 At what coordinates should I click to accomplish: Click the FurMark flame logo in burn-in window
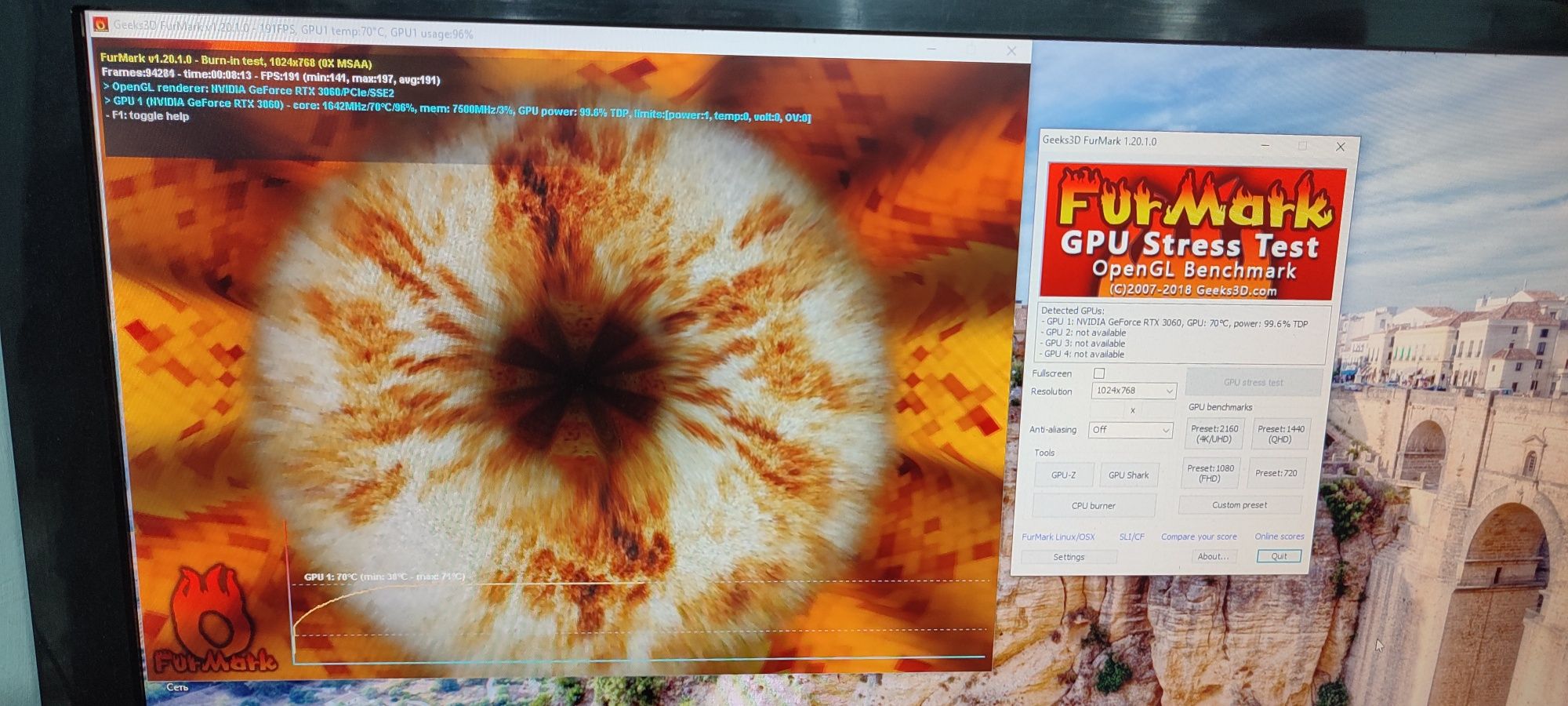tap(213, 620)
